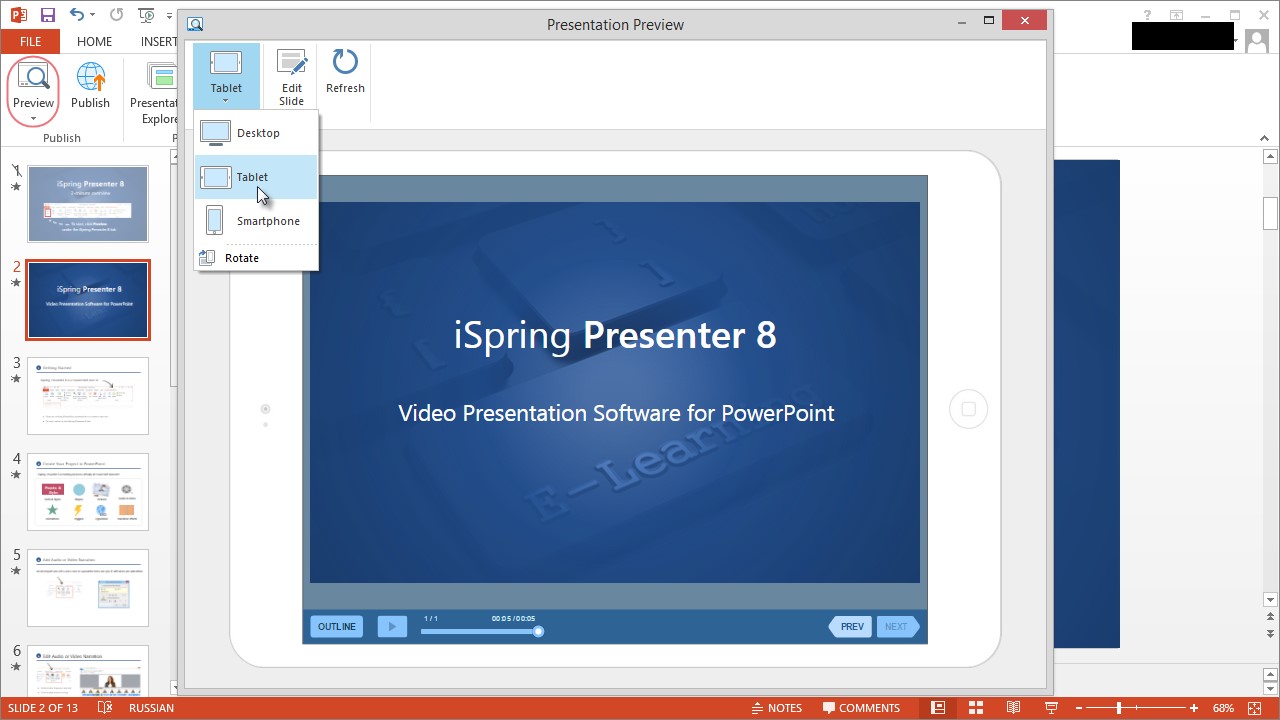Screen dimensions: 1280x720
Task: Zoom out with the minus button
Action: 1080,708
